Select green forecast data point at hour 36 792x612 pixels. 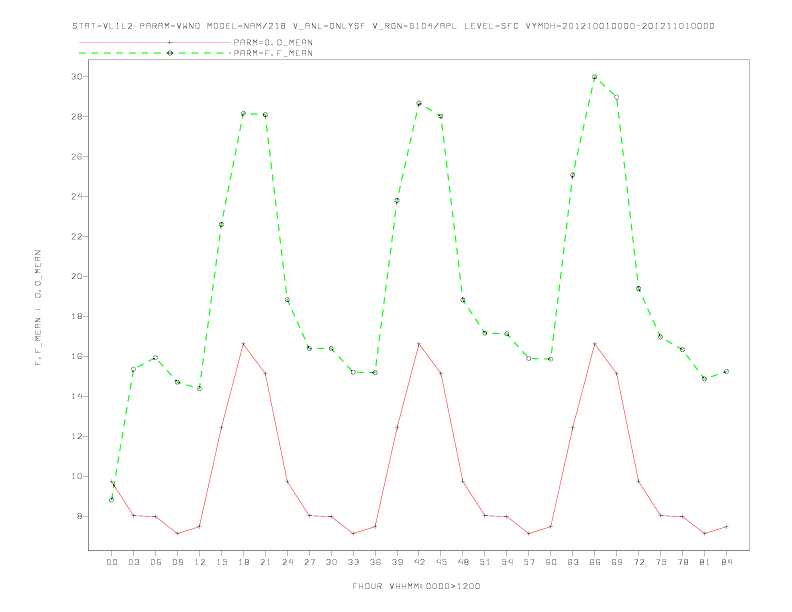[x=375, y=373]
